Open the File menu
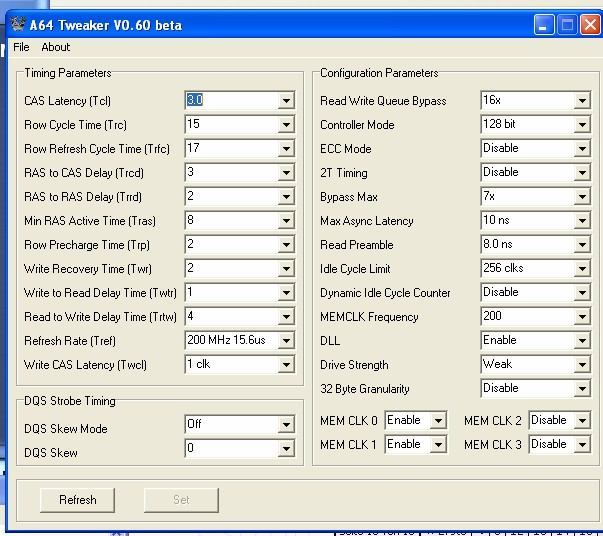 [x=21, y=47]
